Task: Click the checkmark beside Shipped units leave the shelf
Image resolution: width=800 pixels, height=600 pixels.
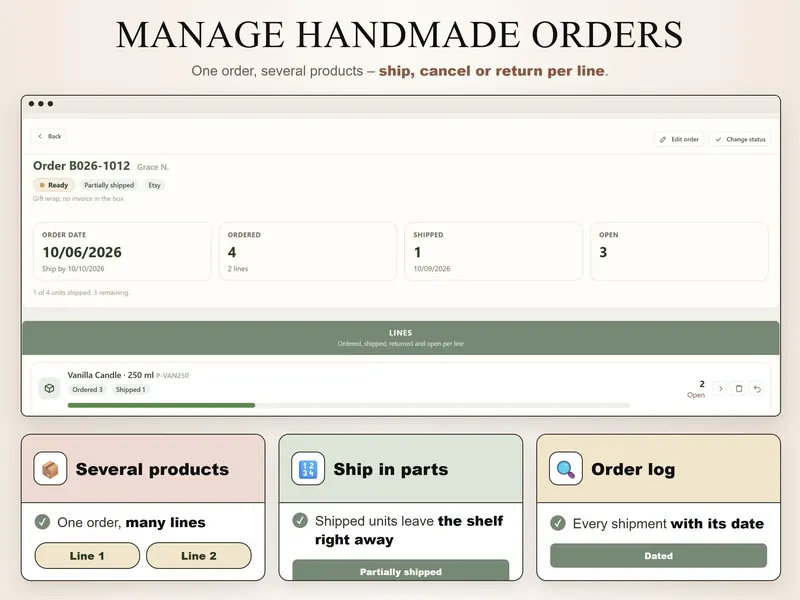Action: [x=300, y=520]
